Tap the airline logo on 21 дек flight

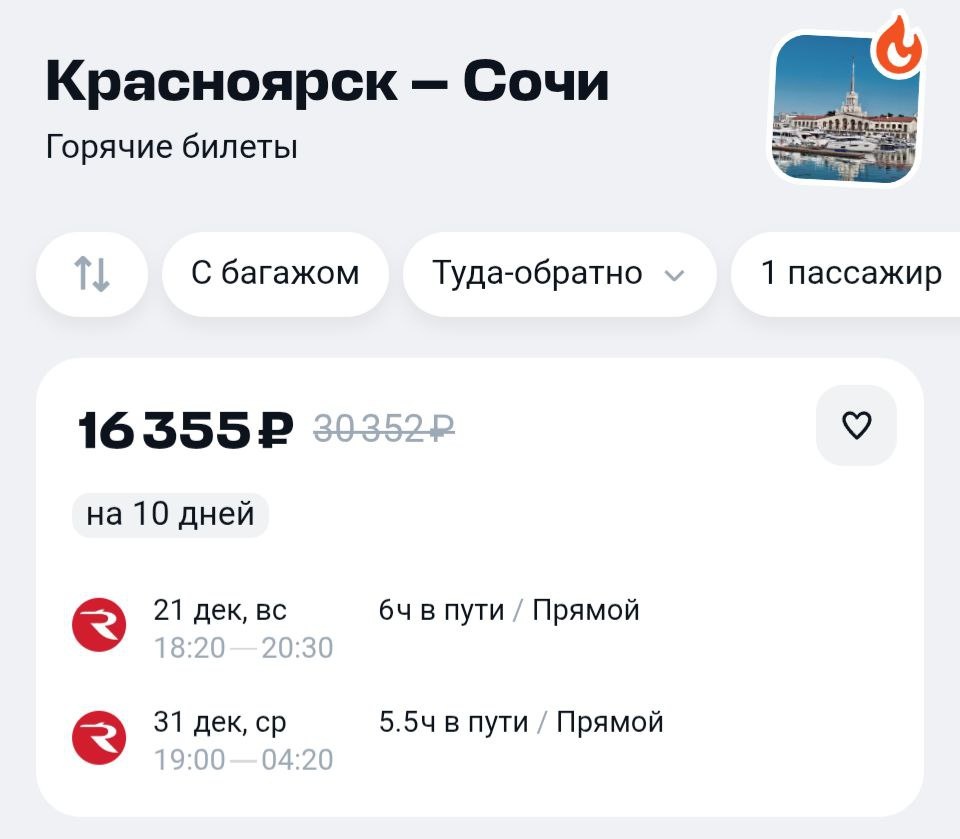tap(99, 625)
